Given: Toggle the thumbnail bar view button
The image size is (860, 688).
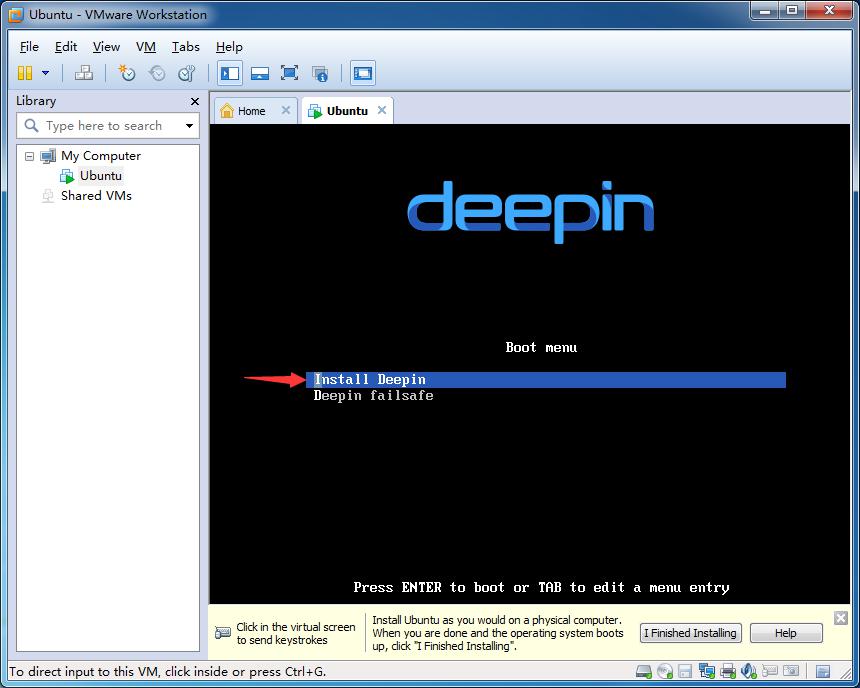Looking at the screenshot, I should [259, 73].
